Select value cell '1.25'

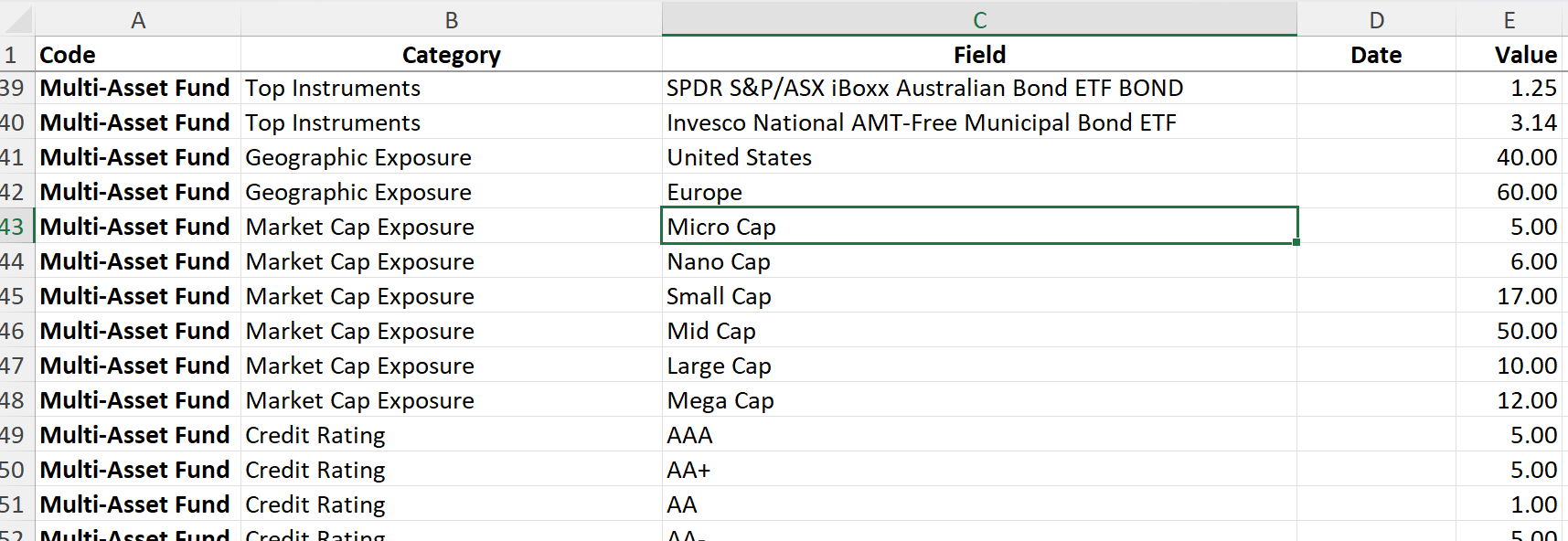[x=1509, y=88]
